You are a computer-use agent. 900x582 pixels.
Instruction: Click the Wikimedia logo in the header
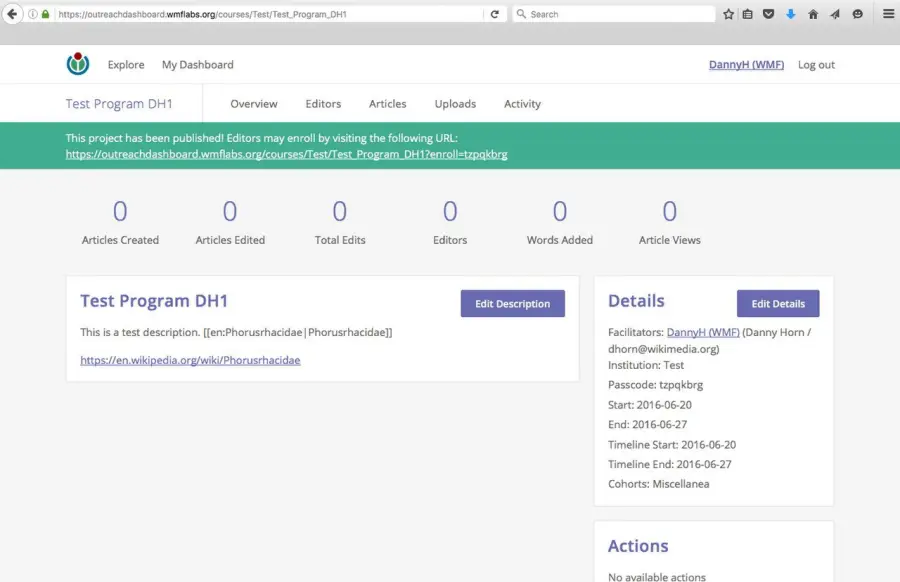77,64
